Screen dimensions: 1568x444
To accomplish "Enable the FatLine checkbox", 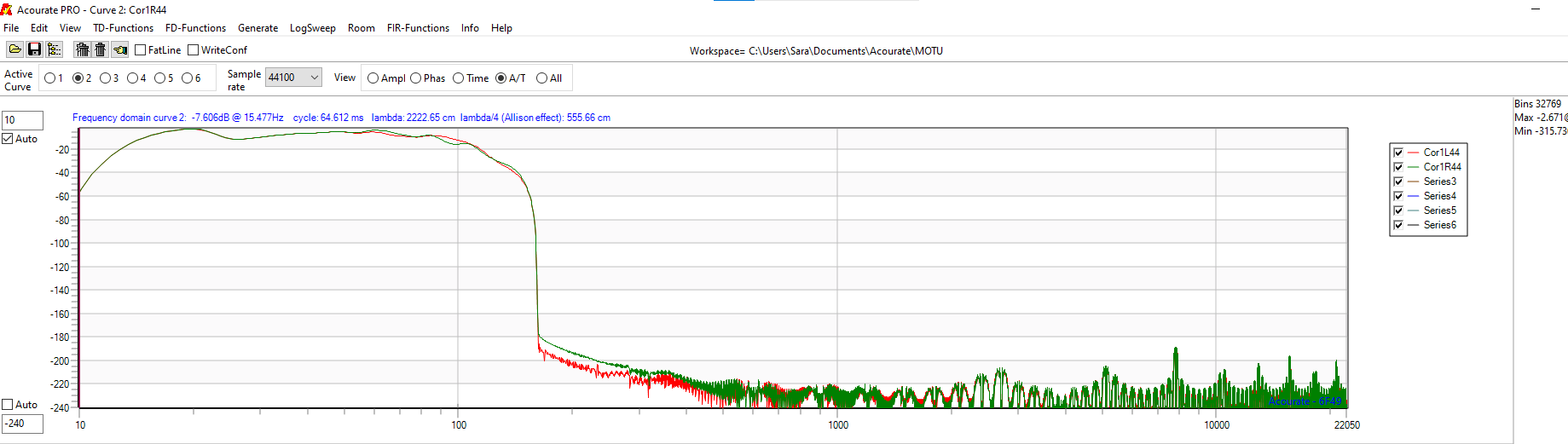I will click(141, 50).
